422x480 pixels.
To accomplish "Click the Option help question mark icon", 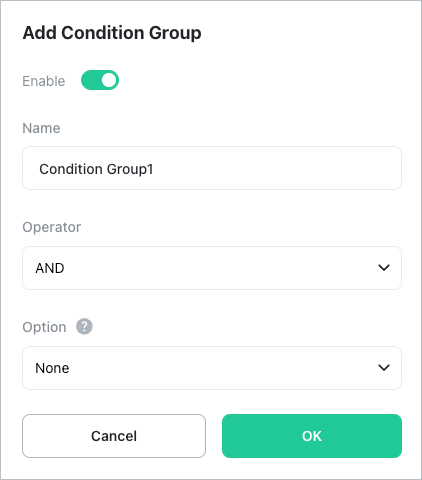I will click(x=84, y=327).
